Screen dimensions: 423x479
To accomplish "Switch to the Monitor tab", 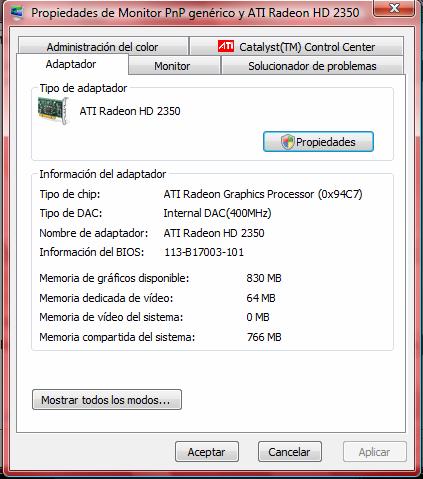I will (172, 66).
